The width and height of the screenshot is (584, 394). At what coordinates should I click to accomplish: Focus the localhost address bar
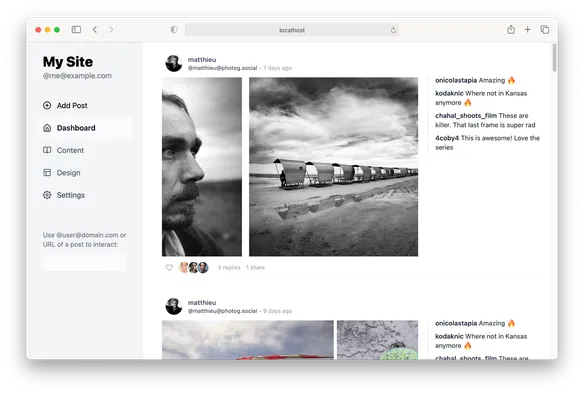292,30
